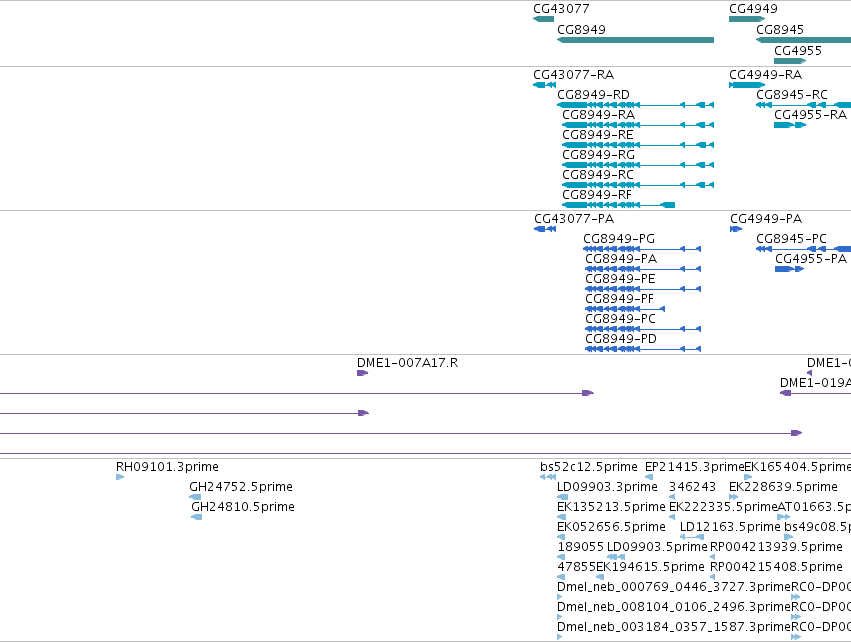Click transcript CG8945-RC label

(x=792, y=95)
